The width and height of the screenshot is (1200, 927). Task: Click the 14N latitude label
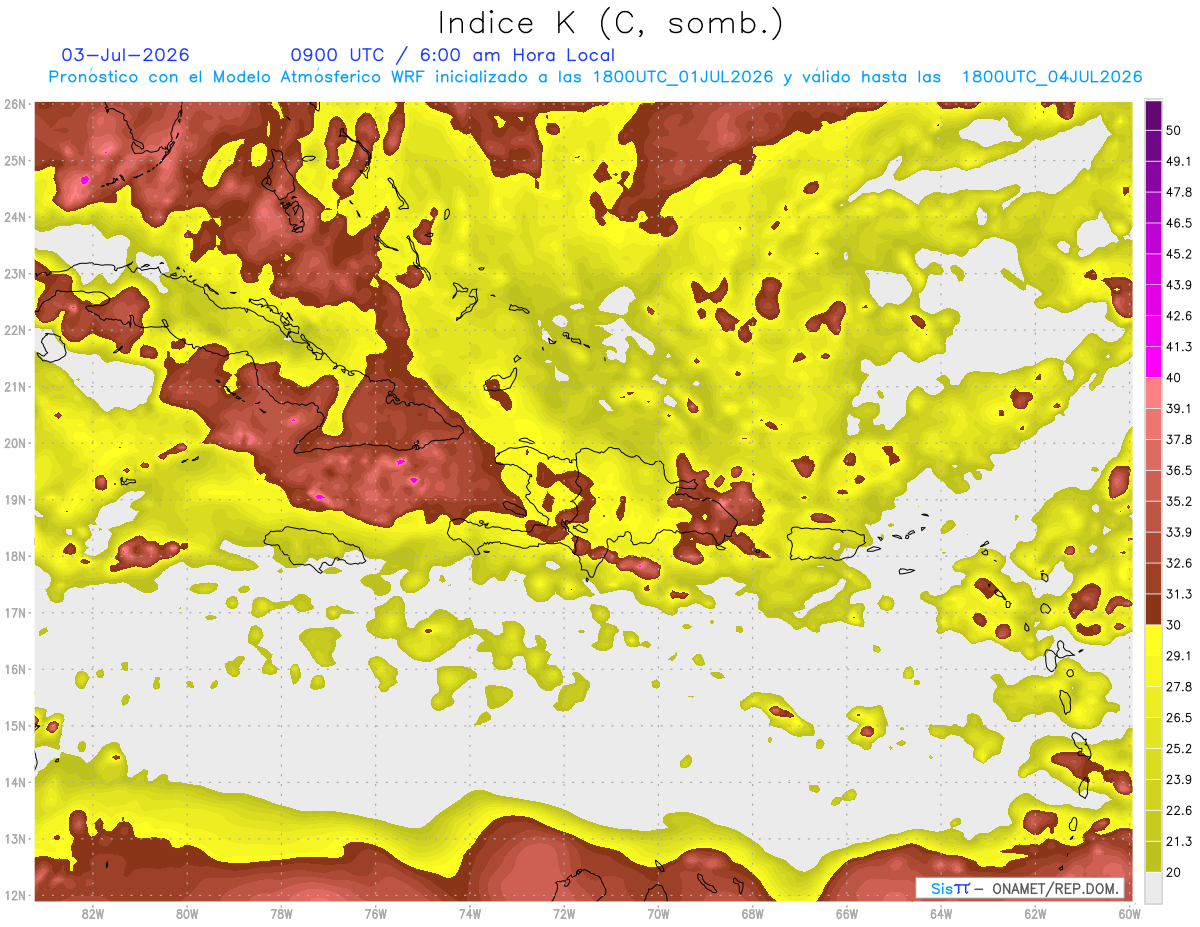14,782
